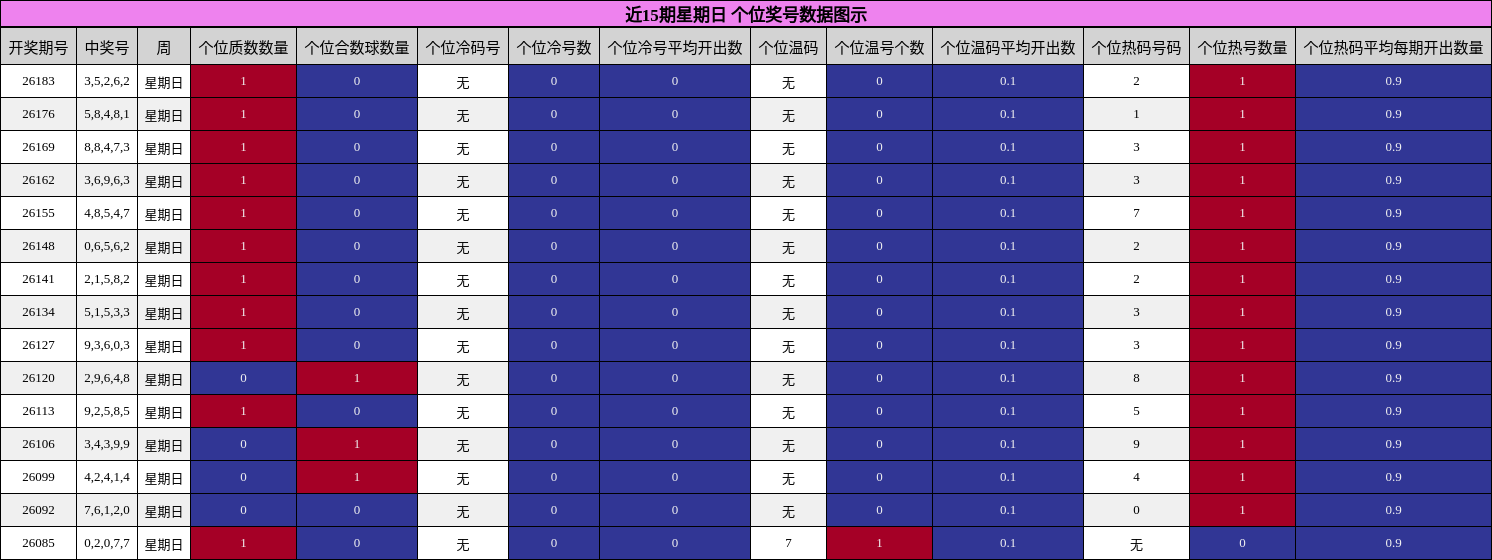
Task: Select winning number 7,6,1,2,0
Action: tap(107, 510)
